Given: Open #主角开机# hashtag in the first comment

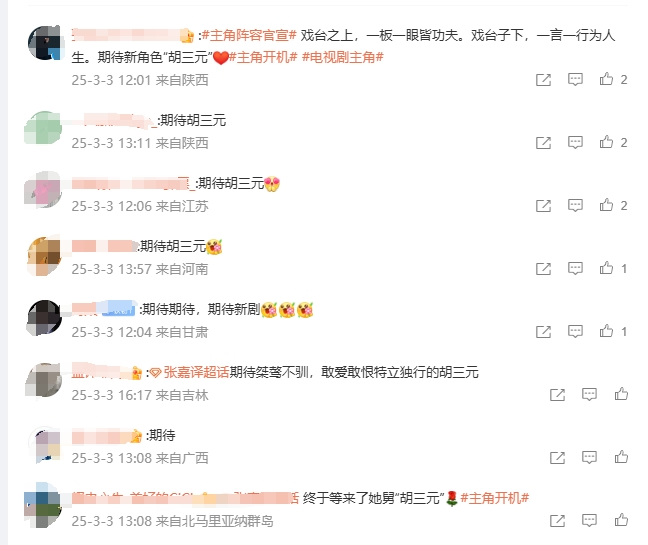Looking at the screenshot, I should pos(263,57).
